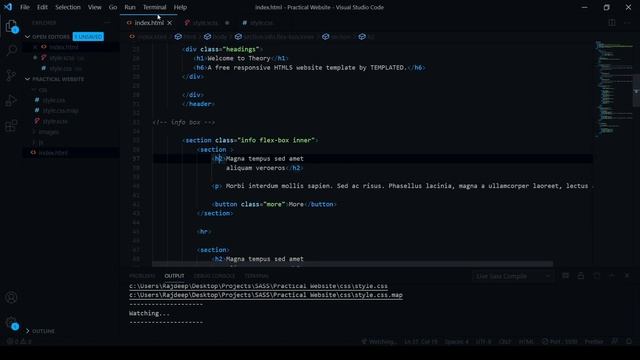
Task: Collapse the Open Editors section
Action: click(27, 37)
